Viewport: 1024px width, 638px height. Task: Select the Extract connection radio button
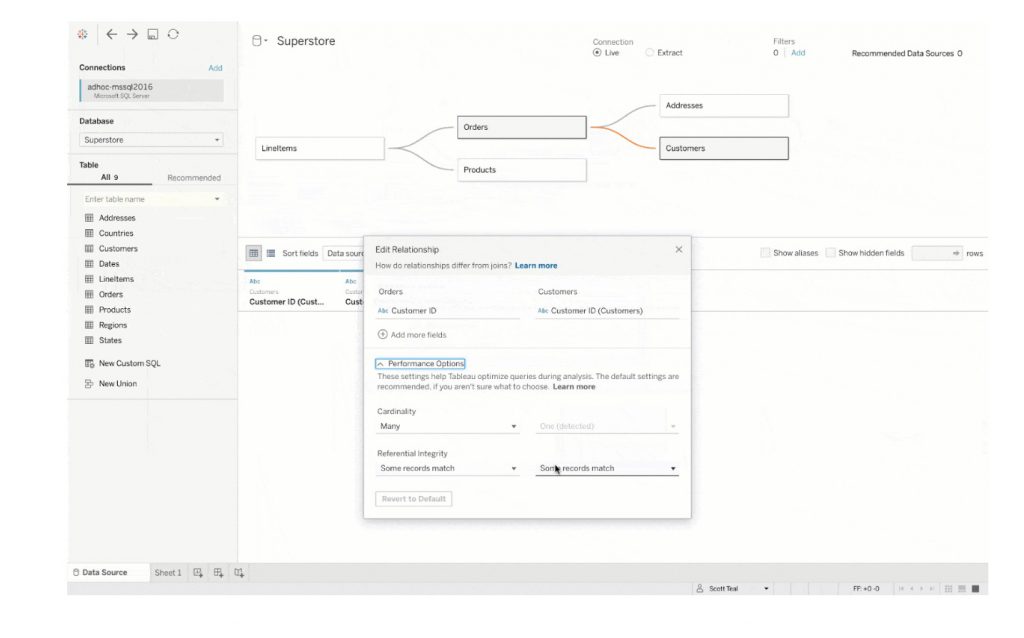[649, 51]
